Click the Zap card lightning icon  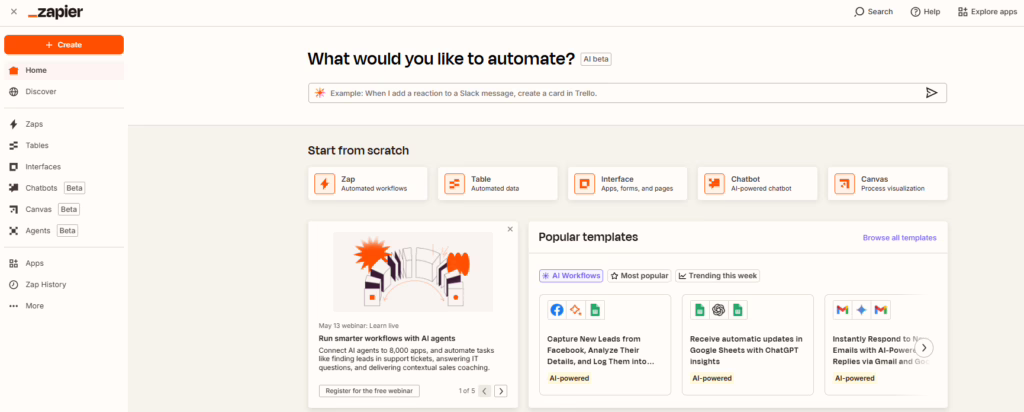coord(325,183)
